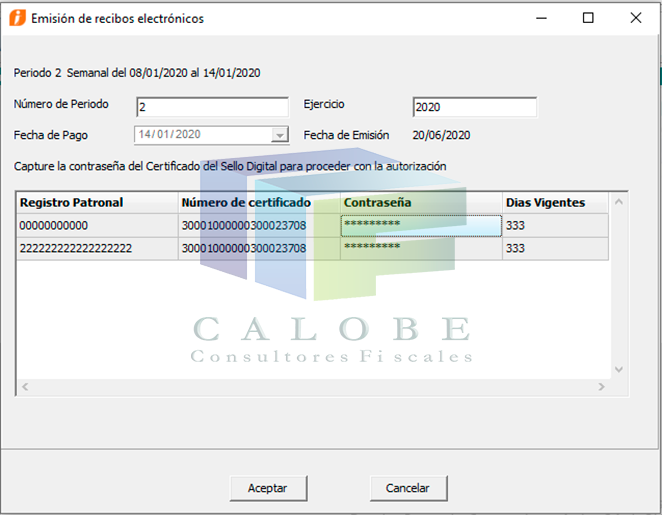
Task: Select cell with registro 22222222222222222
Action: click(x=98, y=248)
